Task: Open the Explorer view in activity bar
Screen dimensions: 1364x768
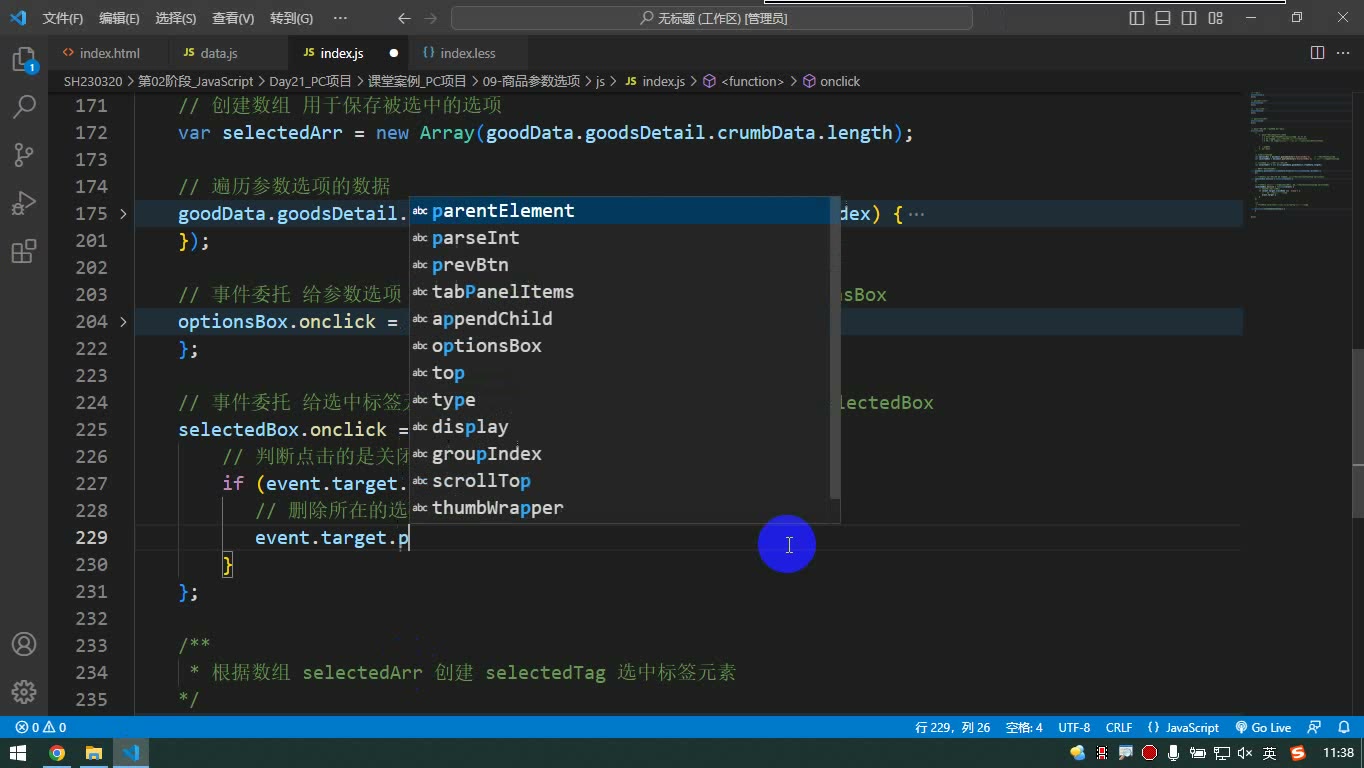Action: [24, 60]
